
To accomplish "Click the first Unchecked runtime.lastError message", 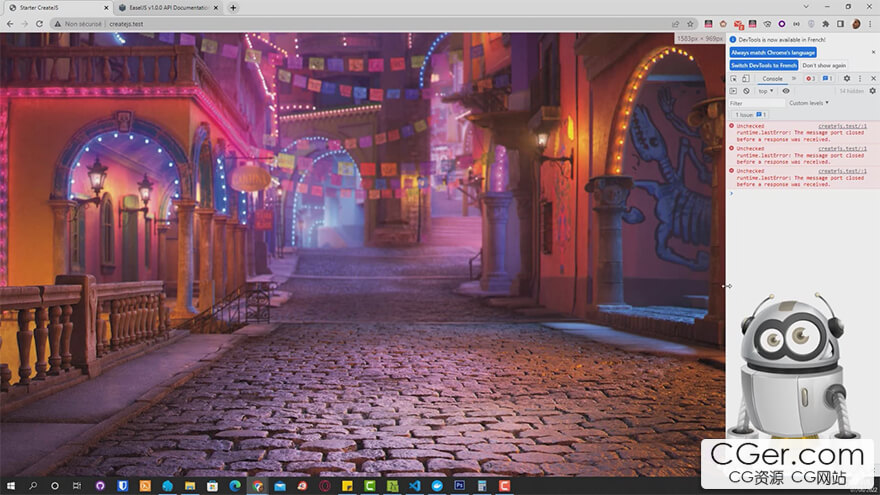I will [x=803, y=132].
